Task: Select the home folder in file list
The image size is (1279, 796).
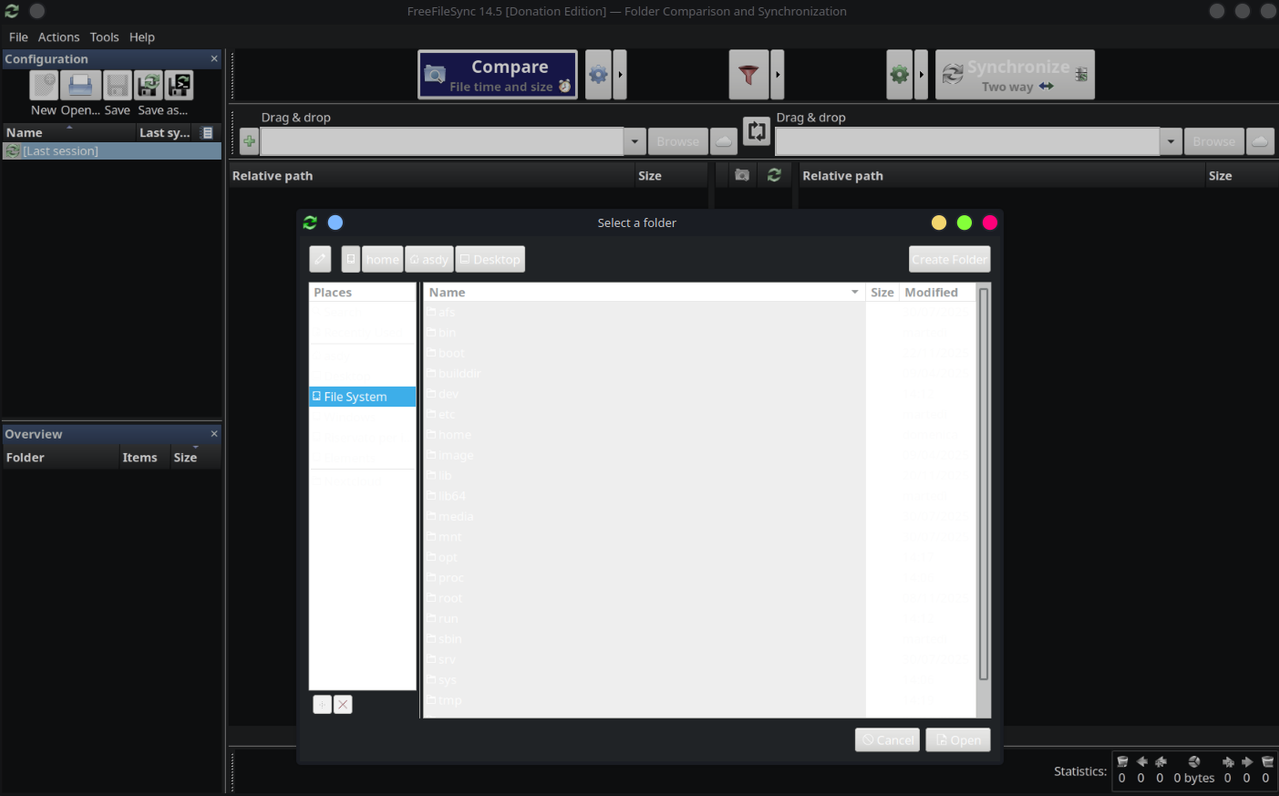Action: pos(644,435)
